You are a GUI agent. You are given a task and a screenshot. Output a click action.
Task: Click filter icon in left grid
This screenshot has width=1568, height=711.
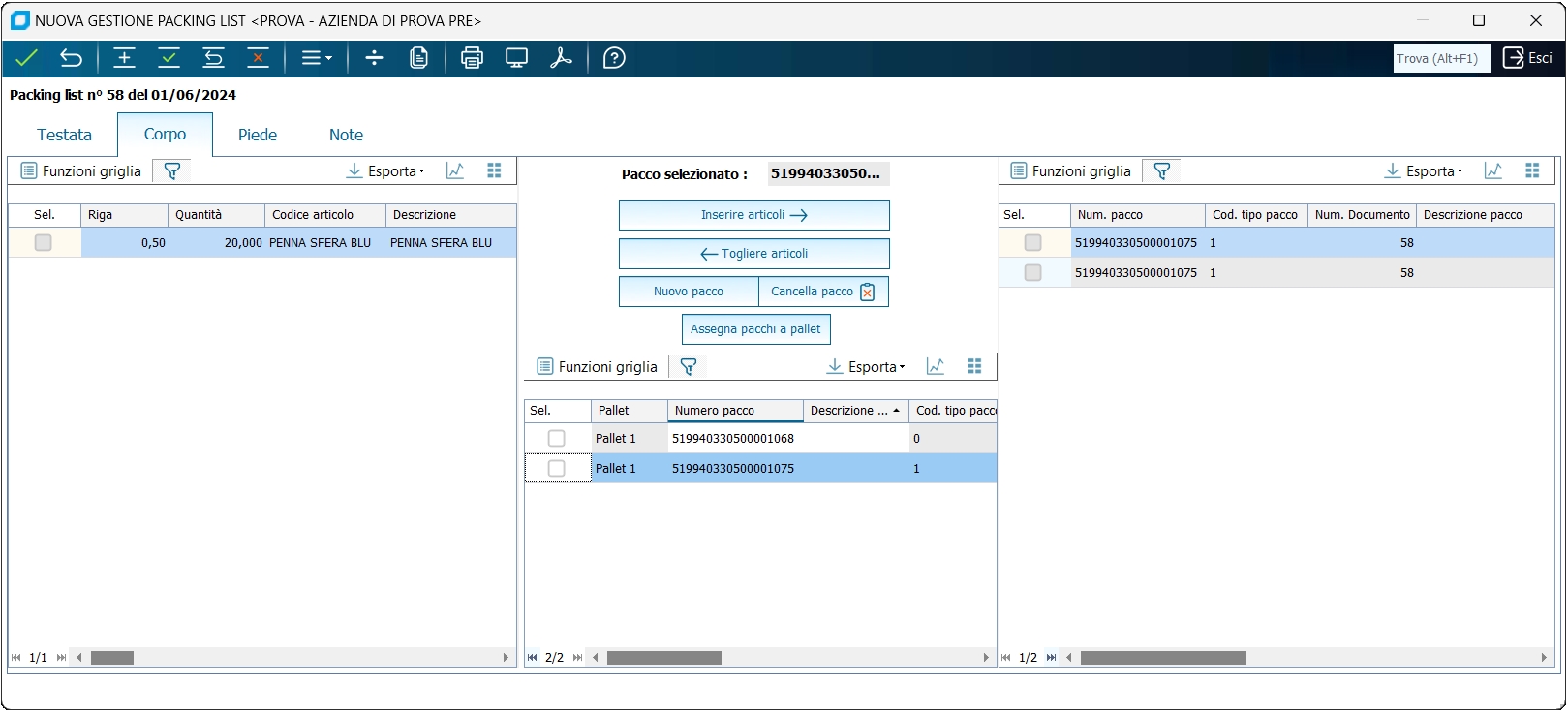coord(172,171)
